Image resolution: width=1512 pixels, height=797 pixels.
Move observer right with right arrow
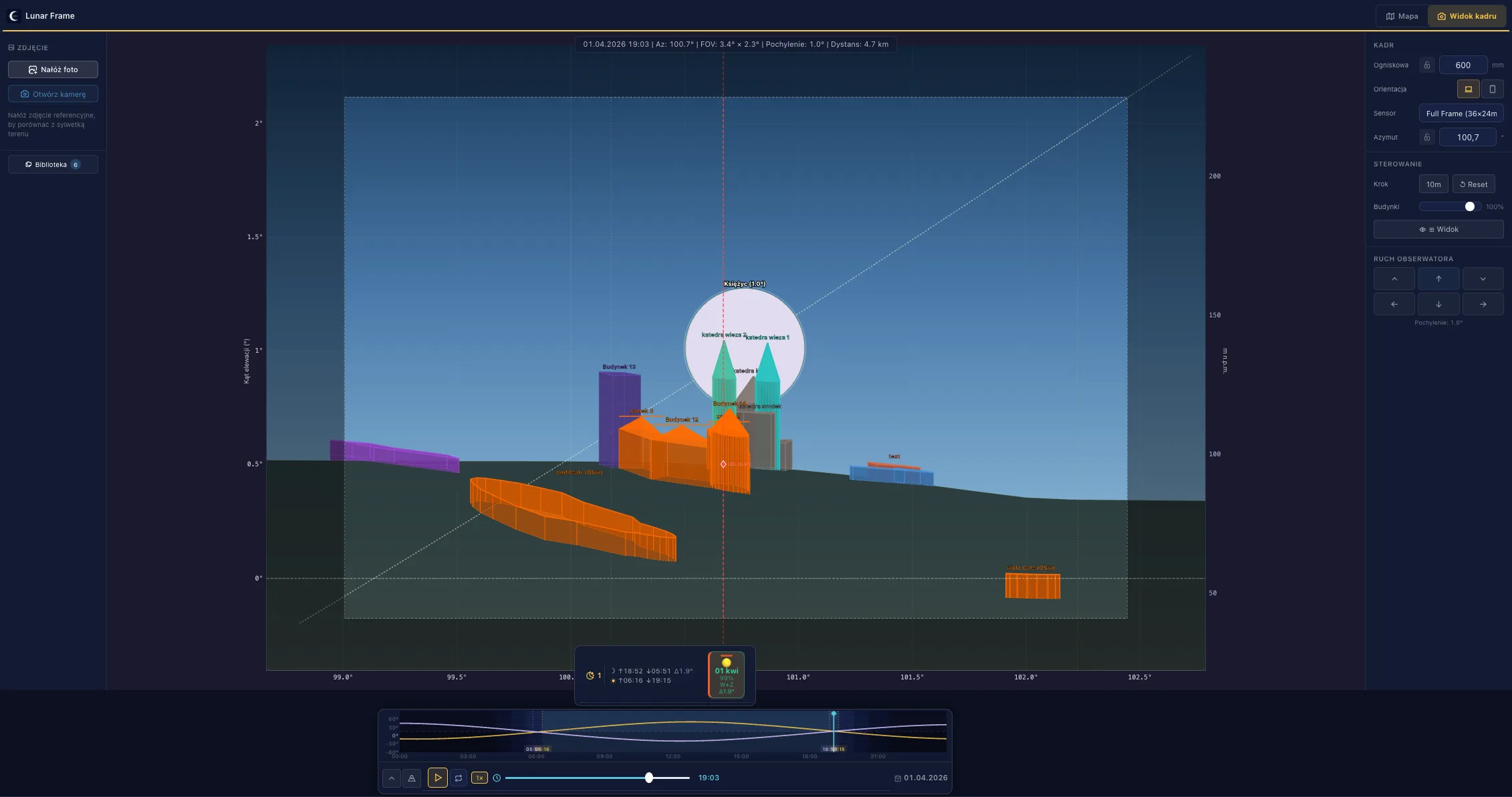1483,304
